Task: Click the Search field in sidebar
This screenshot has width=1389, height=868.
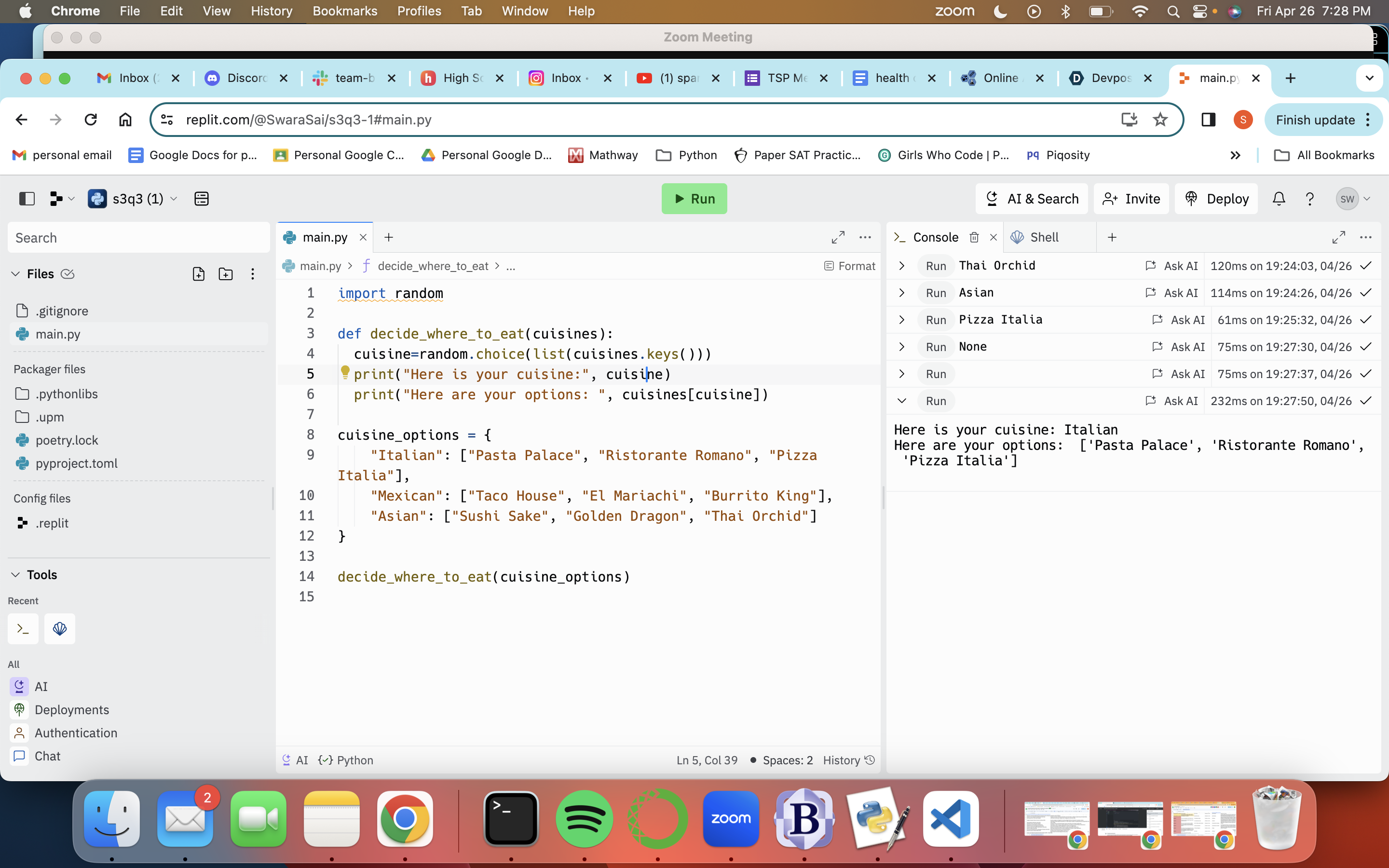Action: (x=138, y=238)
